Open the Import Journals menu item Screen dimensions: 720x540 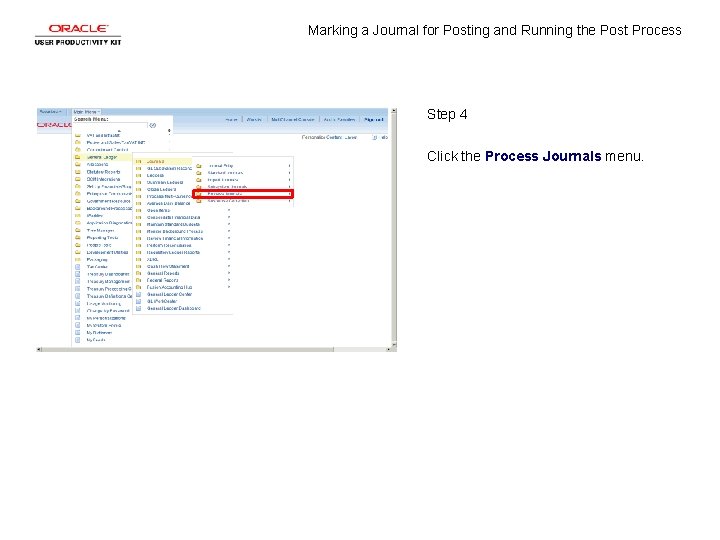pos(223,180)
